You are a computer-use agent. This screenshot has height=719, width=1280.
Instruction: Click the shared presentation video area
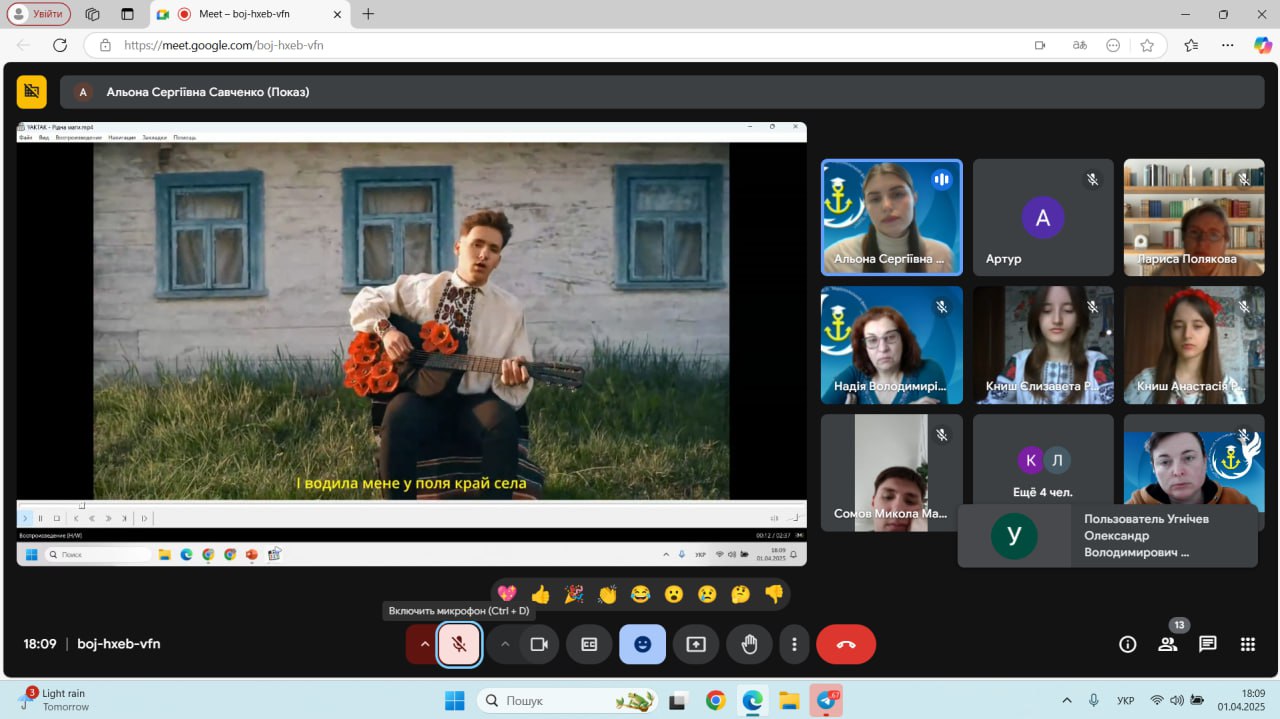point(411,344)
